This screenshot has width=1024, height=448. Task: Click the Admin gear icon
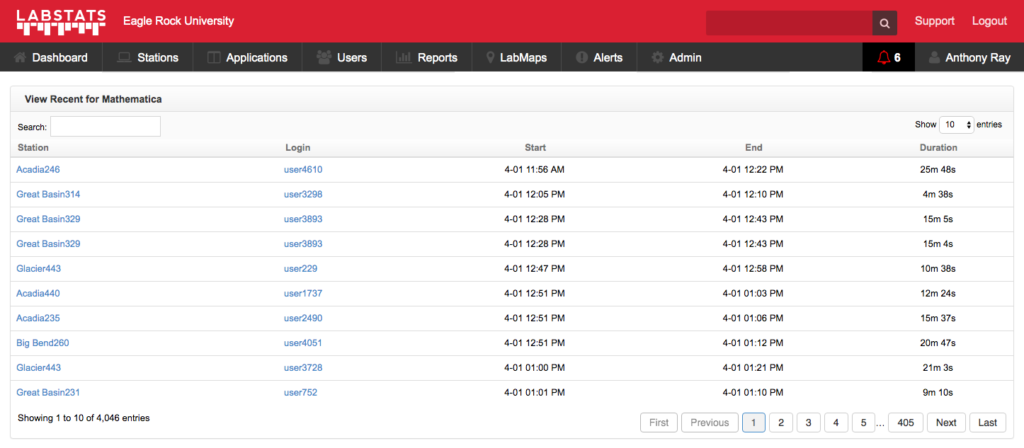658,57
